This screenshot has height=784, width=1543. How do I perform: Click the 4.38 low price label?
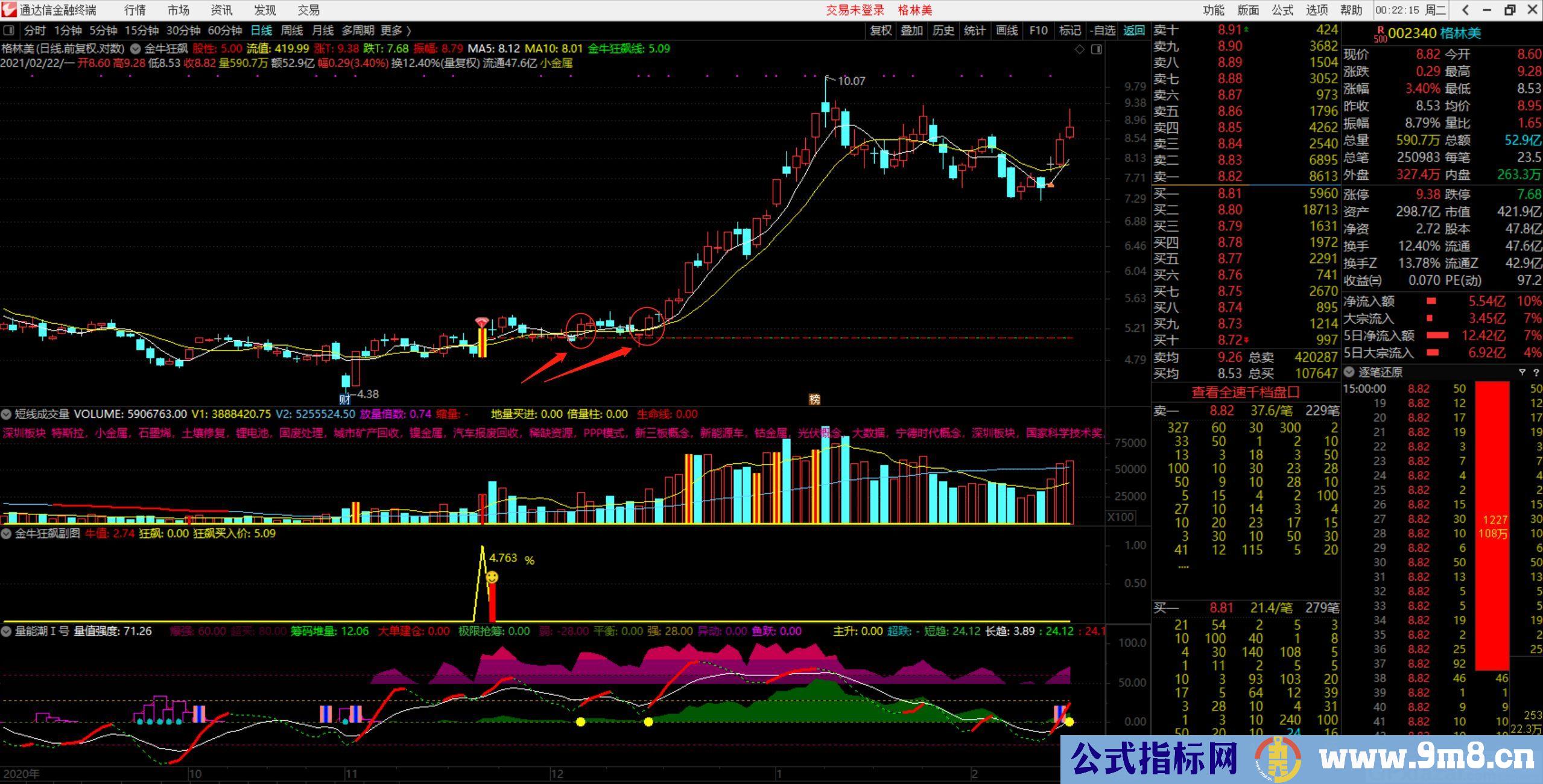point(367,394)
